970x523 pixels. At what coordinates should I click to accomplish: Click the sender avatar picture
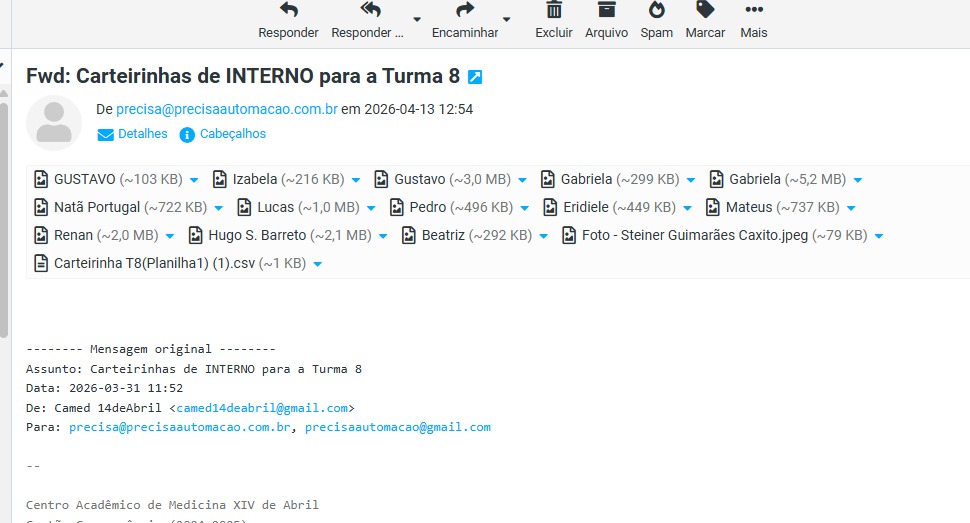pos(54,122)
